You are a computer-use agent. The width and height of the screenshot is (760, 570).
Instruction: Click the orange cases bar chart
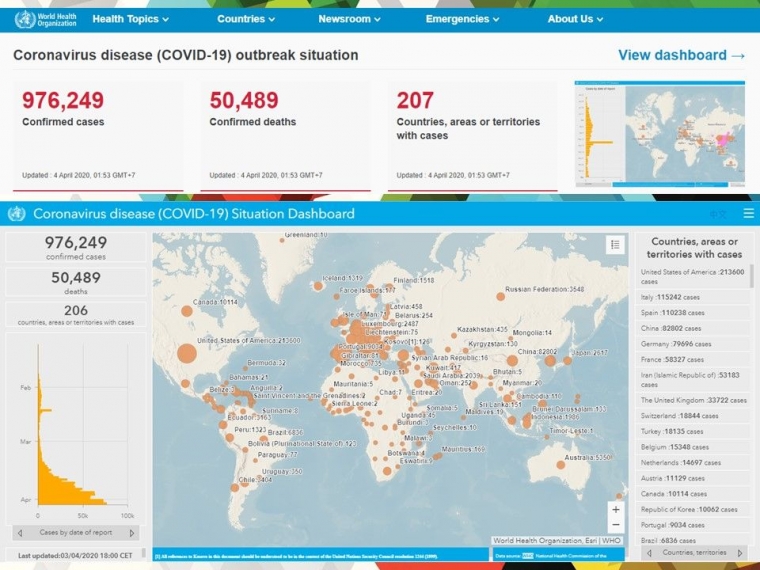click(x=73, y=424)
